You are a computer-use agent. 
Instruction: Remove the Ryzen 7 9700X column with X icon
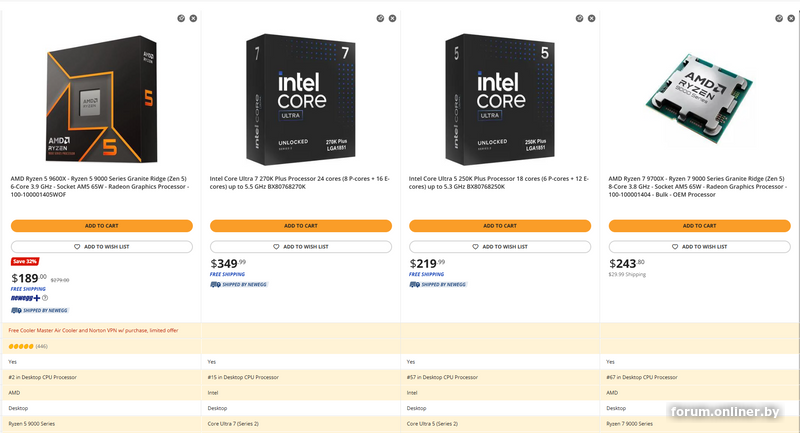(793, 18)
